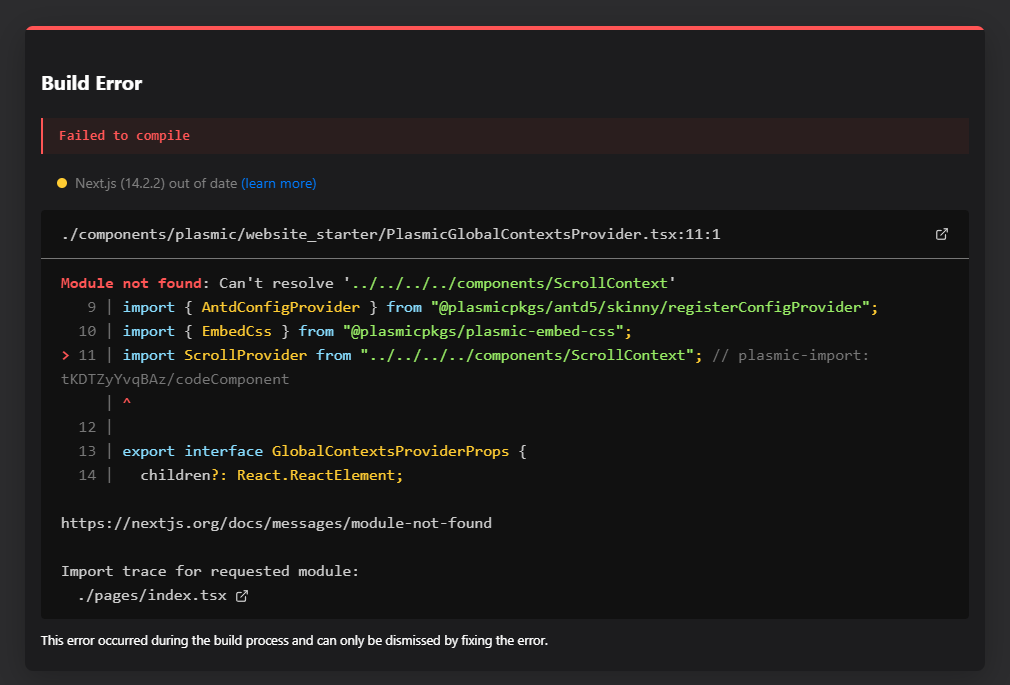
Task: Click the "Failed to compile" banner
Action: coord(124,135)
